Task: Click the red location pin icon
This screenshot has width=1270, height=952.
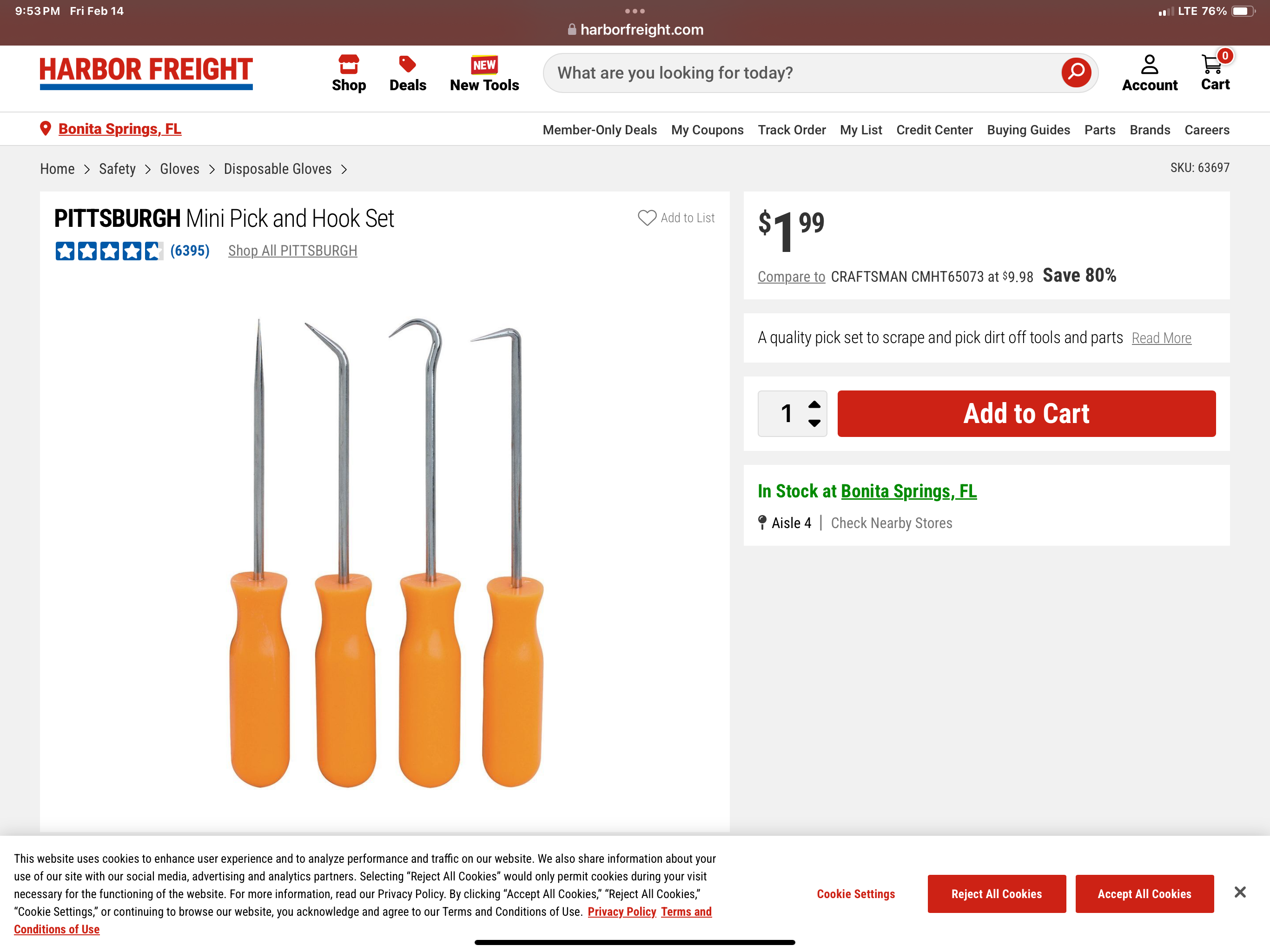Action: (x=46, y=129)
